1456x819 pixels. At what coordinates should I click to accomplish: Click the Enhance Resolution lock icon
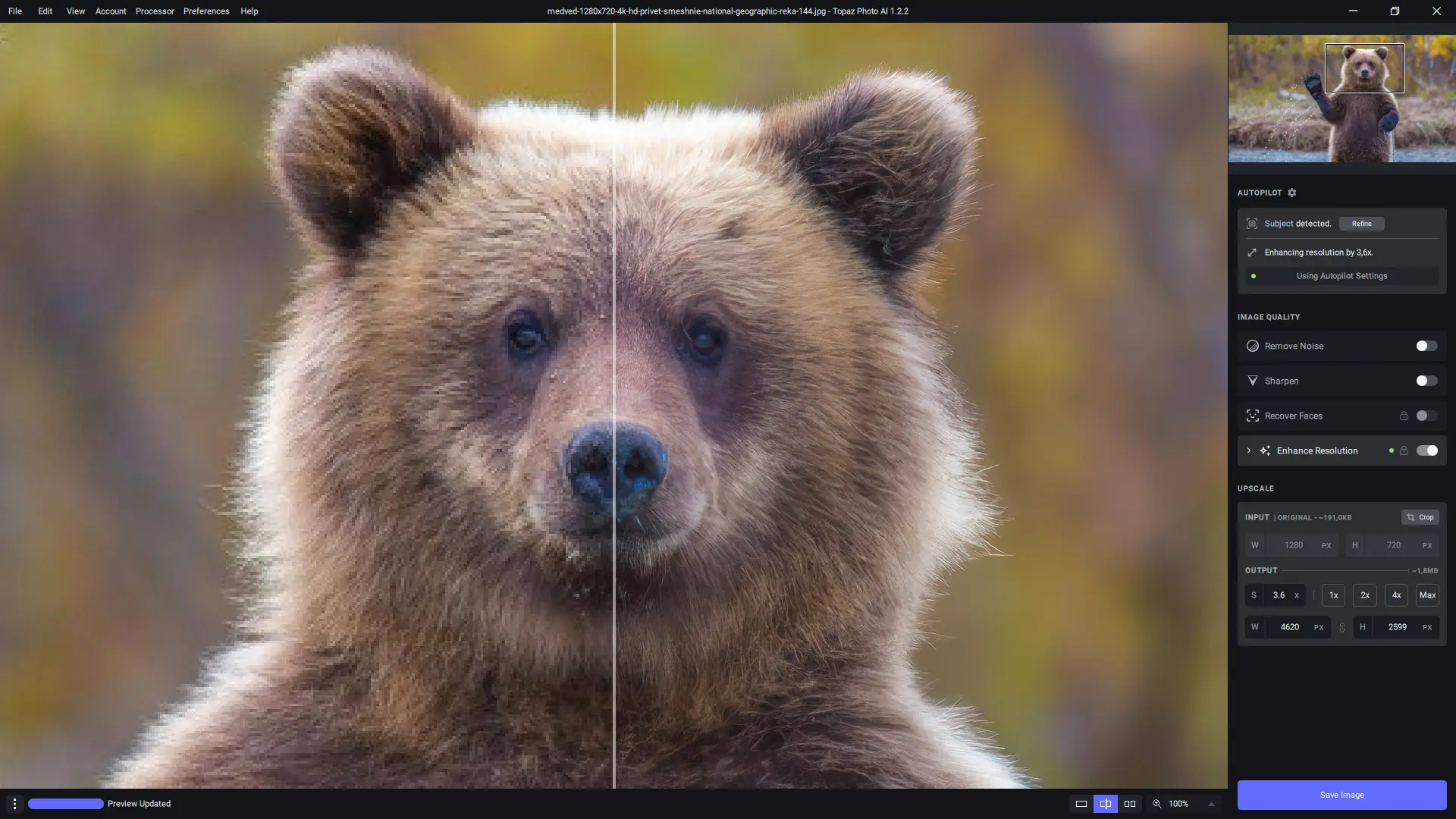pos(1404,451)
